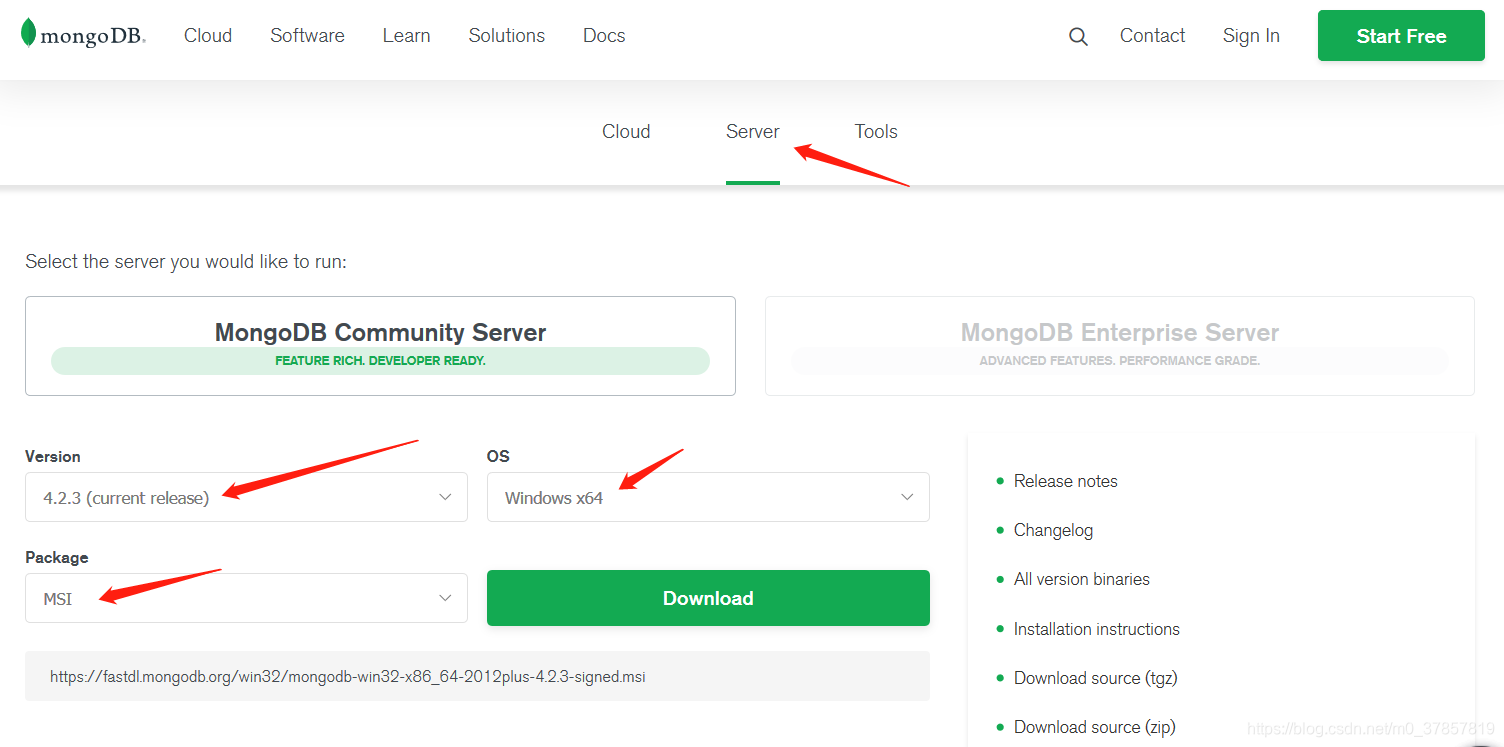Click the Version field label

click(53, 456)
